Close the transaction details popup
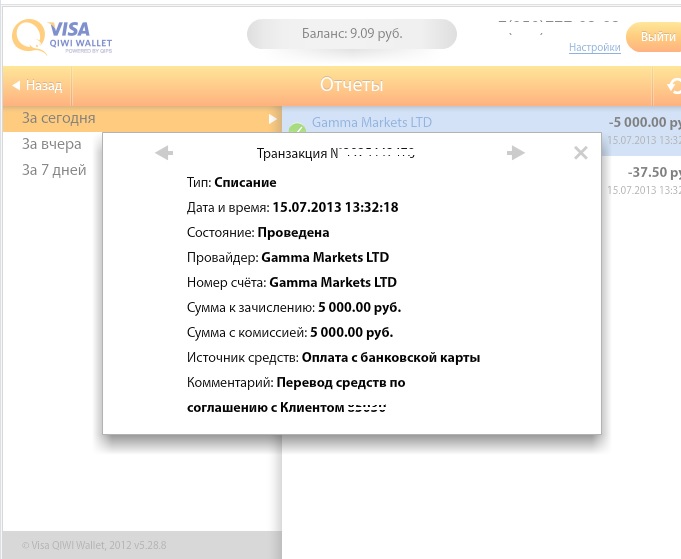The width and height of the screenshot is (681, 559). (581, 153)
